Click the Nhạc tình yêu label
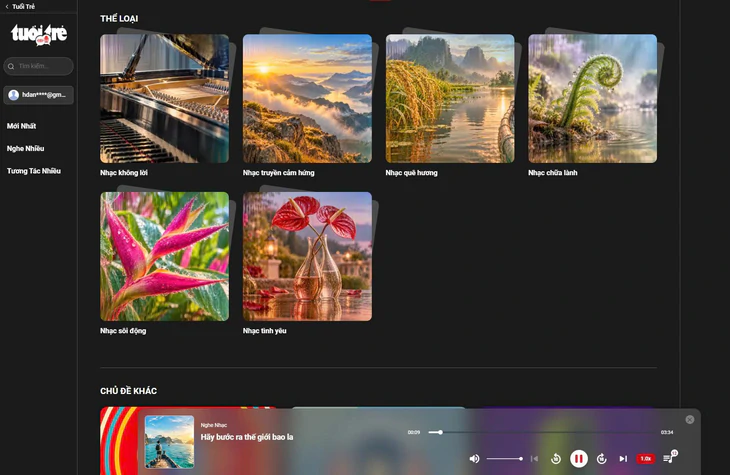The image size is (730, 475). (x=264, y=331)
